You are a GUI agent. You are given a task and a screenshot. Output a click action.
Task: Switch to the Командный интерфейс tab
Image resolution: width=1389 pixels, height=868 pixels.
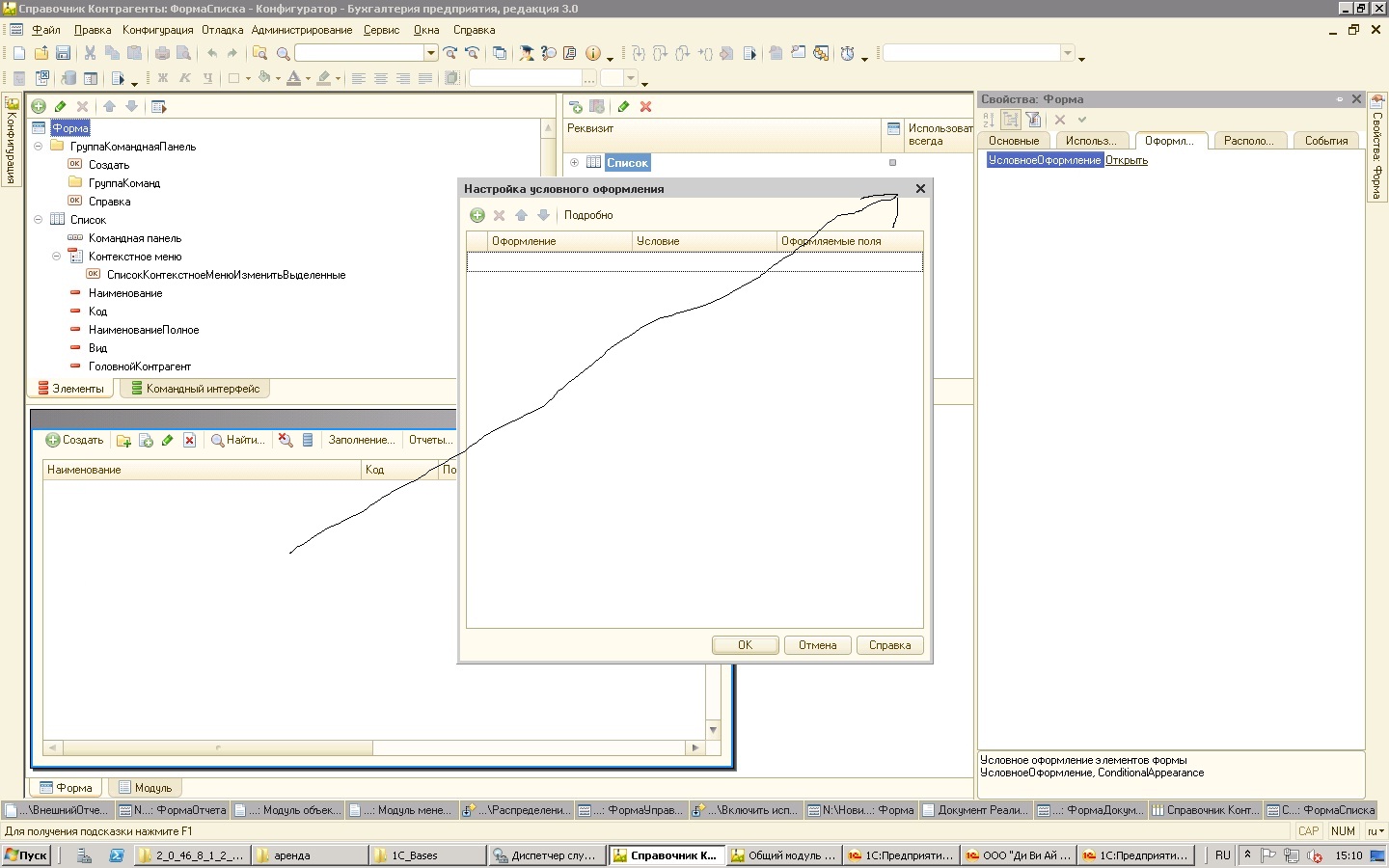[x=195, y=389]
